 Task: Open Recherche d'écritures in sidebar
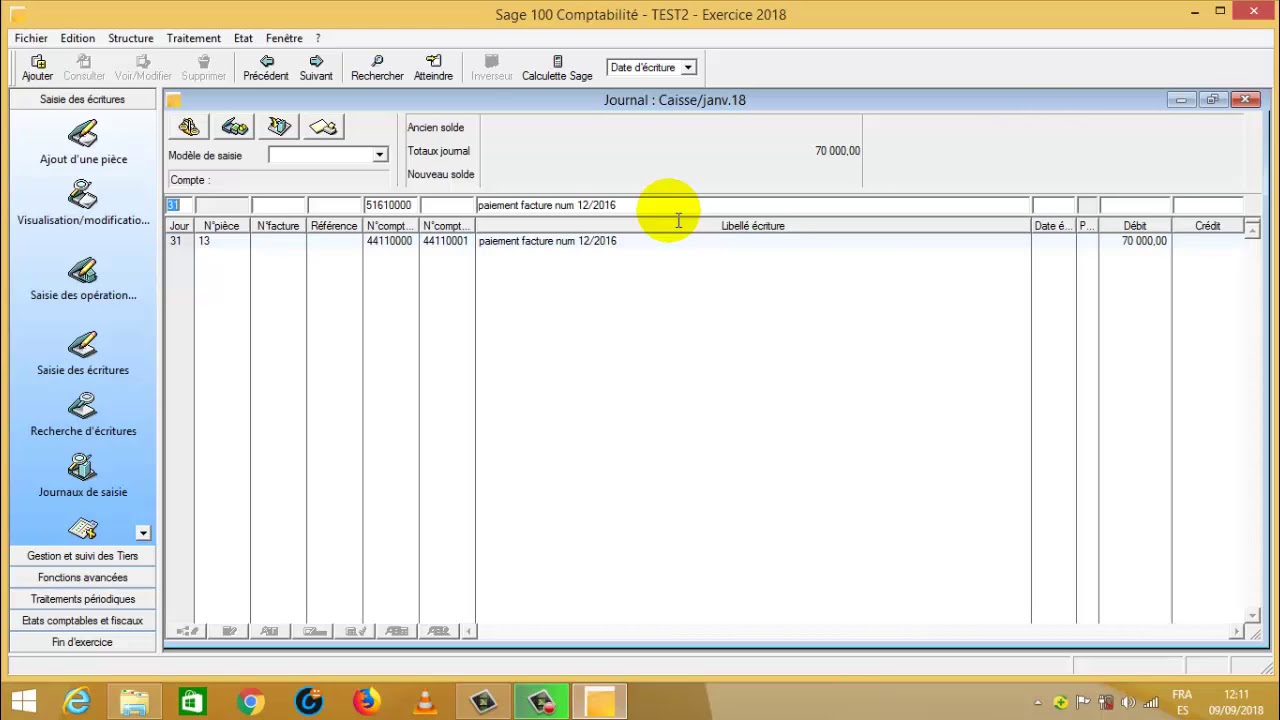coord(83,415)
